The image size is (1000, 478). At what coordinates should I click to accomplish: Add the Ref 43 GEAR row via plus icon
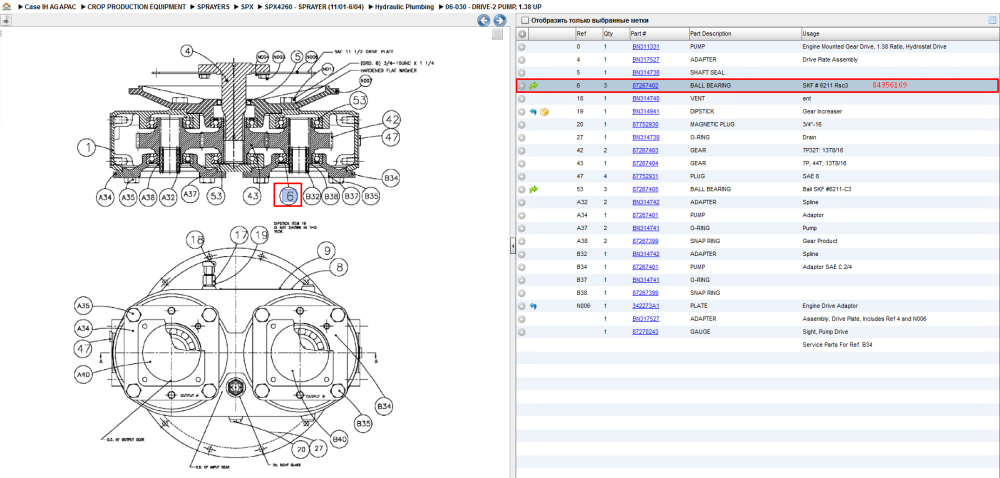522,163
